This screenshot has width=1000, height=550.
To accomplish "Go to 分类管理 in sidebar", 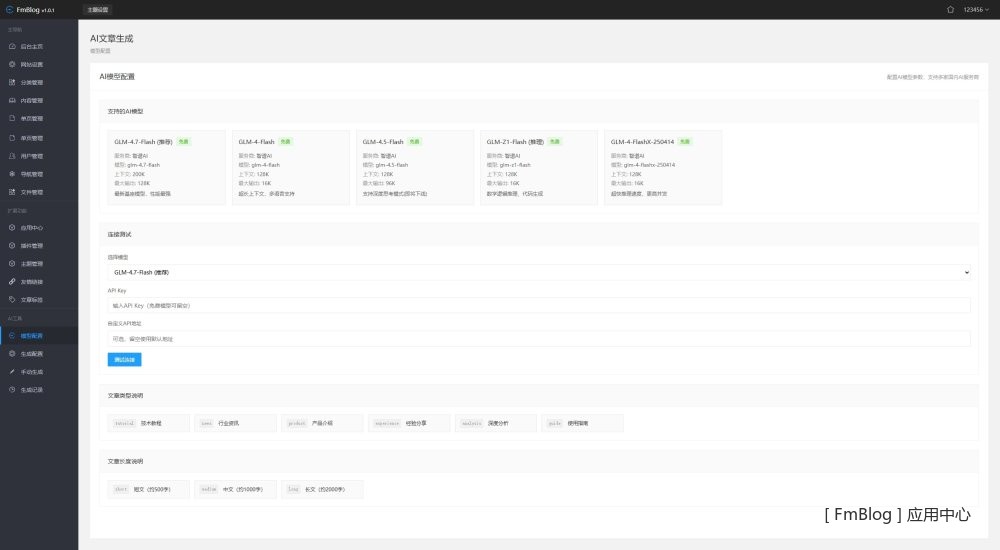I will 31,83.
